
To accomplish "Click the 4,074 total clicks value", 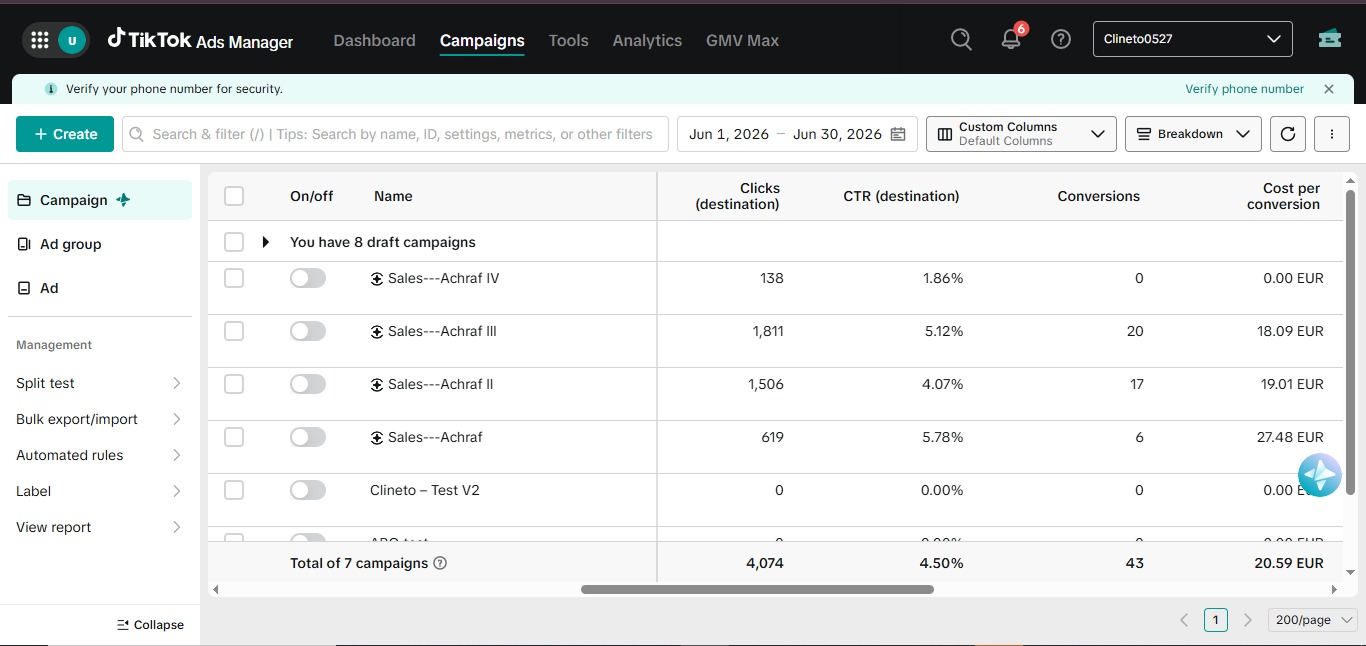I will [x=765, y=563].
